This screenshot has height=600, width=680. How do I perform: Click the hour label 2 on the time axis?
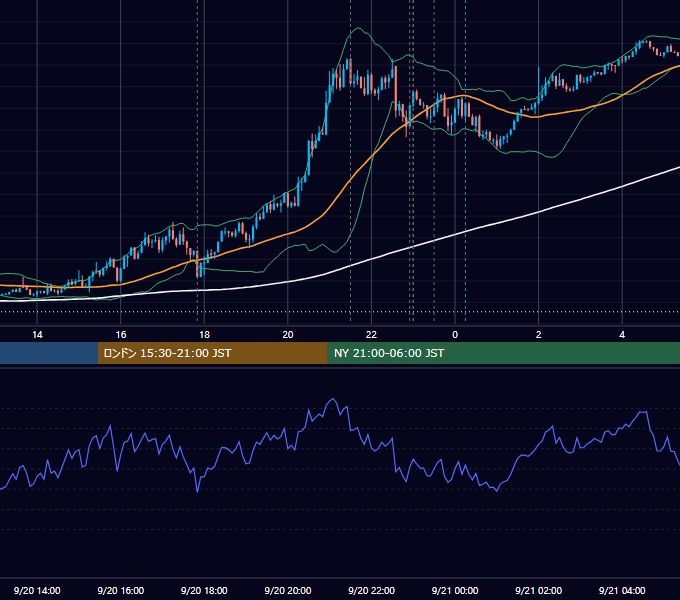pyautogui.click(x=539, y=335)
